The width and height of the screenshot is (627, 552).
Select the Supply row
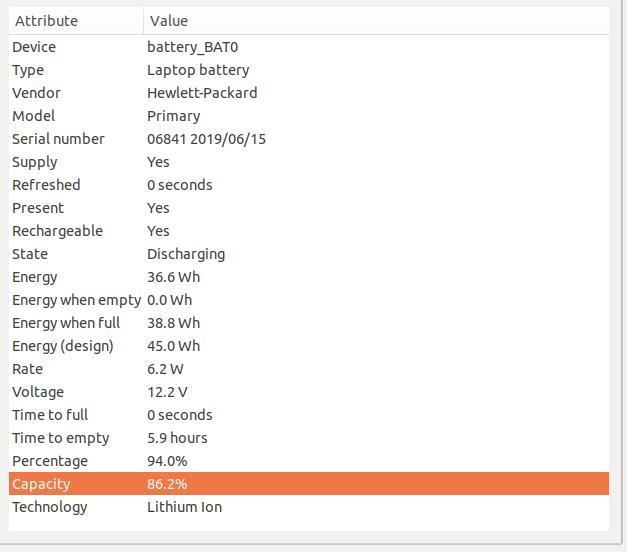(x=309, y=162)
